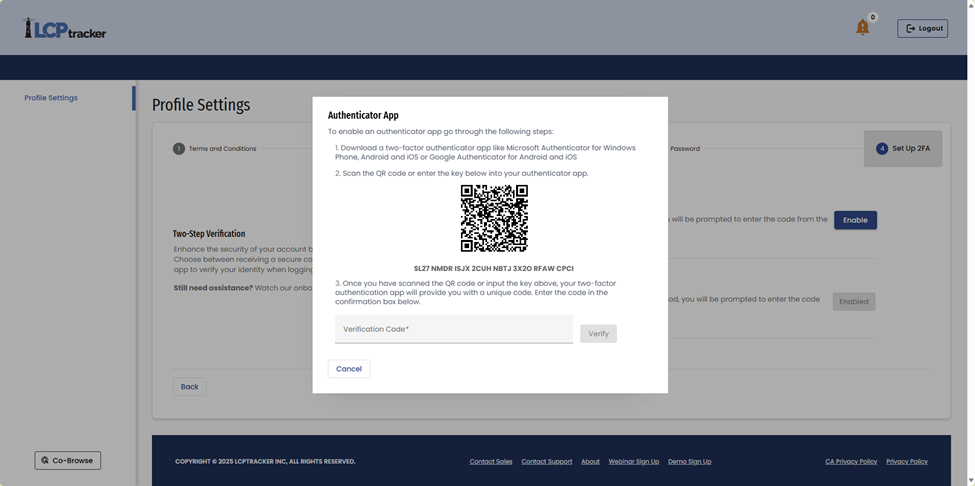The width and height of the screenshot is (975, 486).
Task: Click the LCPtracker logo
Action: [x=64, y=29]
